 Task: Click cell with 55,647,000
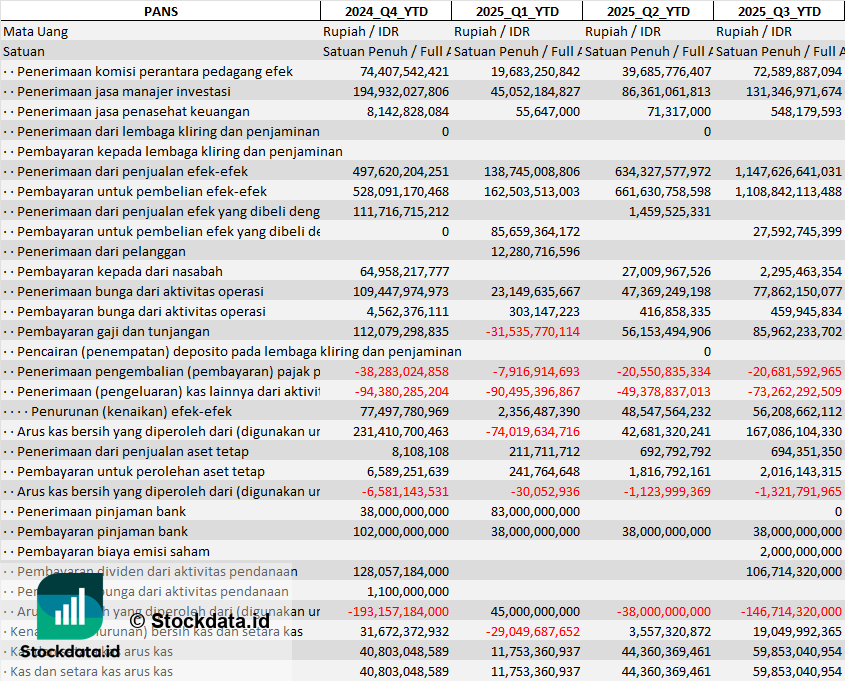tap(548, 112)
